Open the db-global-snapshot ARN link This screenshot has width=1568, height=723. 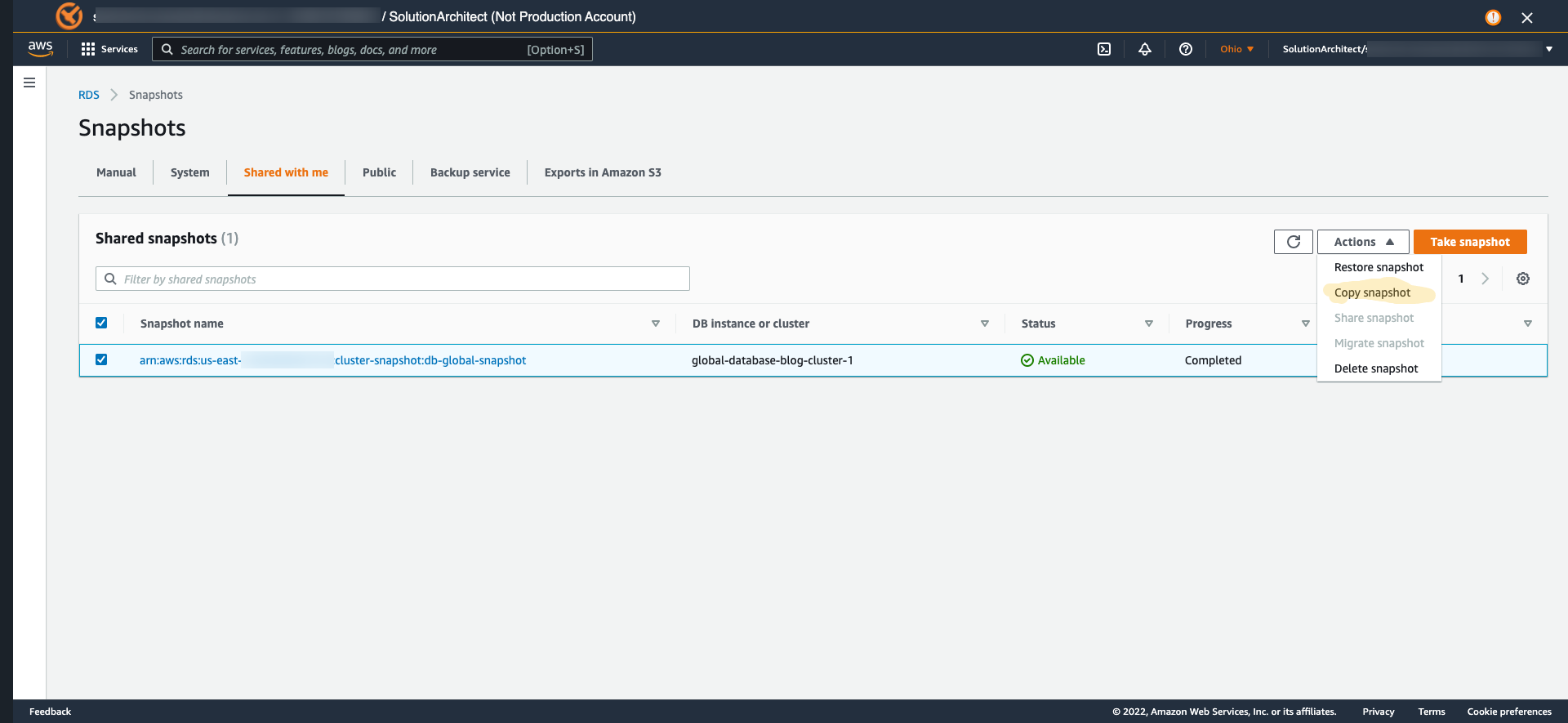click(x=332, y=360)
